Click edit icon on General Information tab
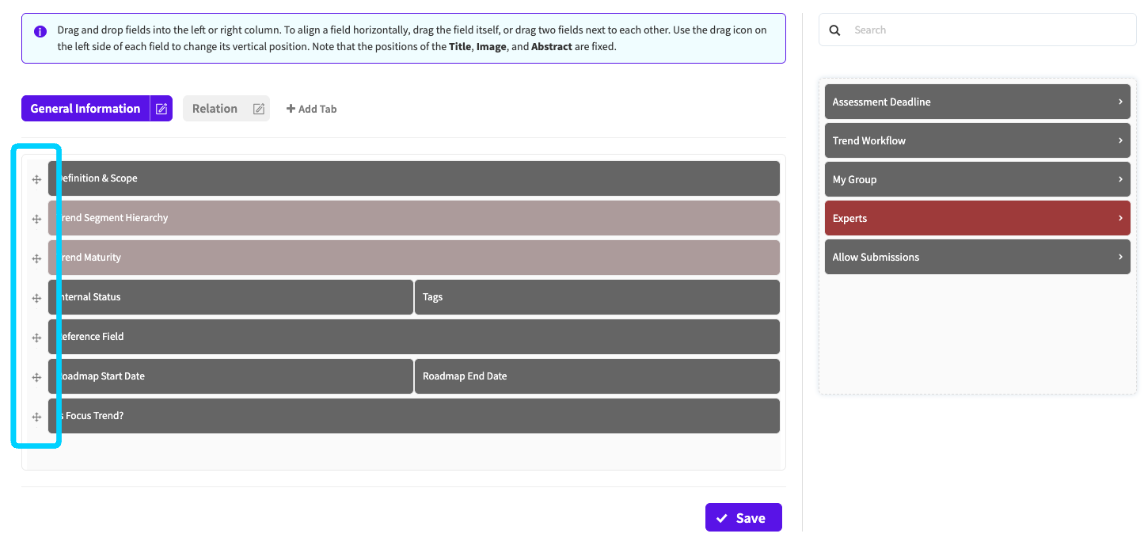 pos(161,109)
